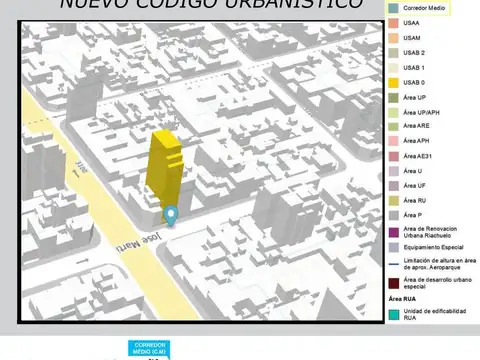This screenshot has height=360, width=480.
Task: Select the yellow USAB 0 swatch
Action: (x=393, y=83)
